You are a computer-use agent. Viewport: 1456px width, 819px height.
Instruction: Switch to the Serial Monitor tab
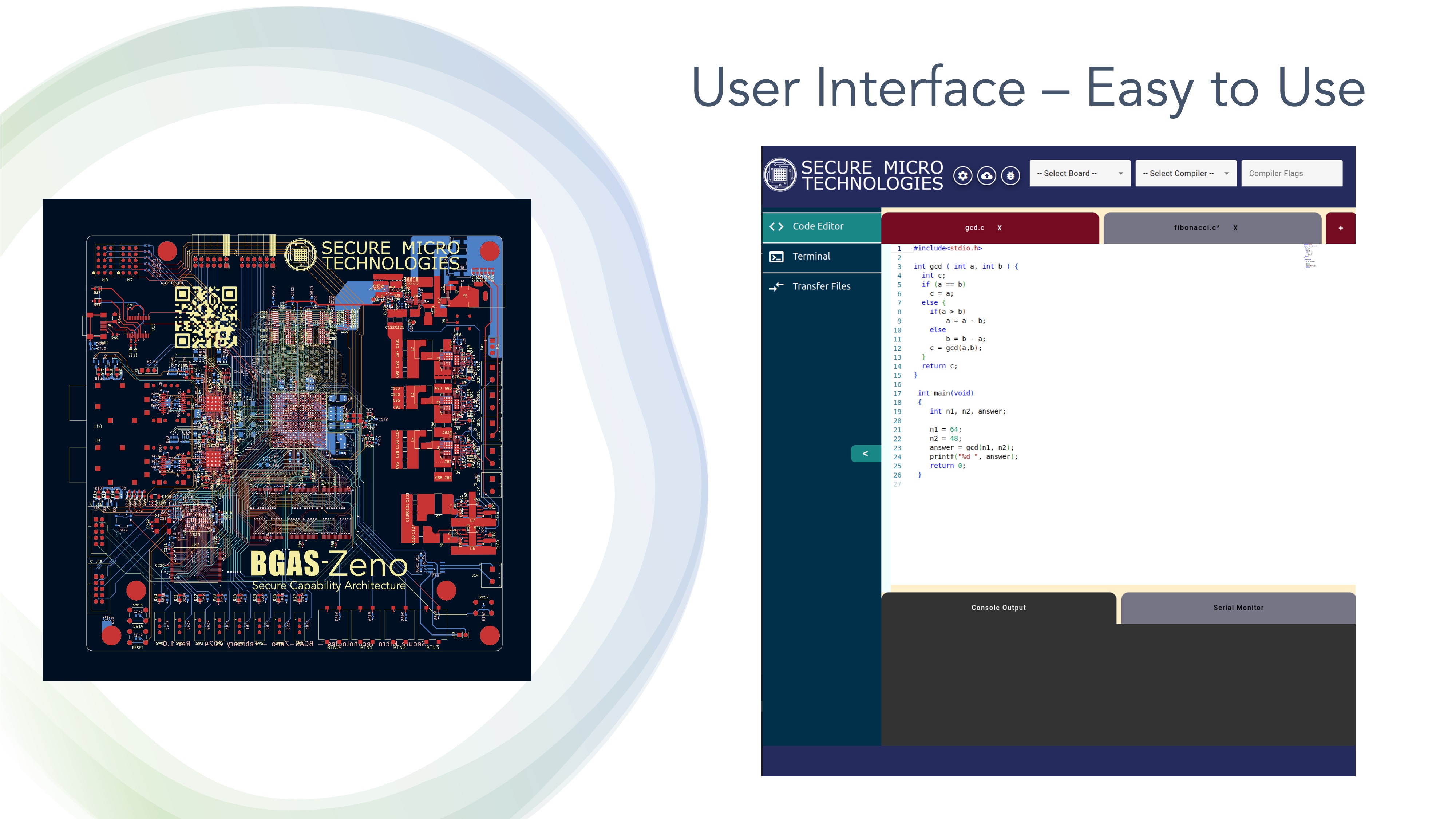pos(1238,608)
